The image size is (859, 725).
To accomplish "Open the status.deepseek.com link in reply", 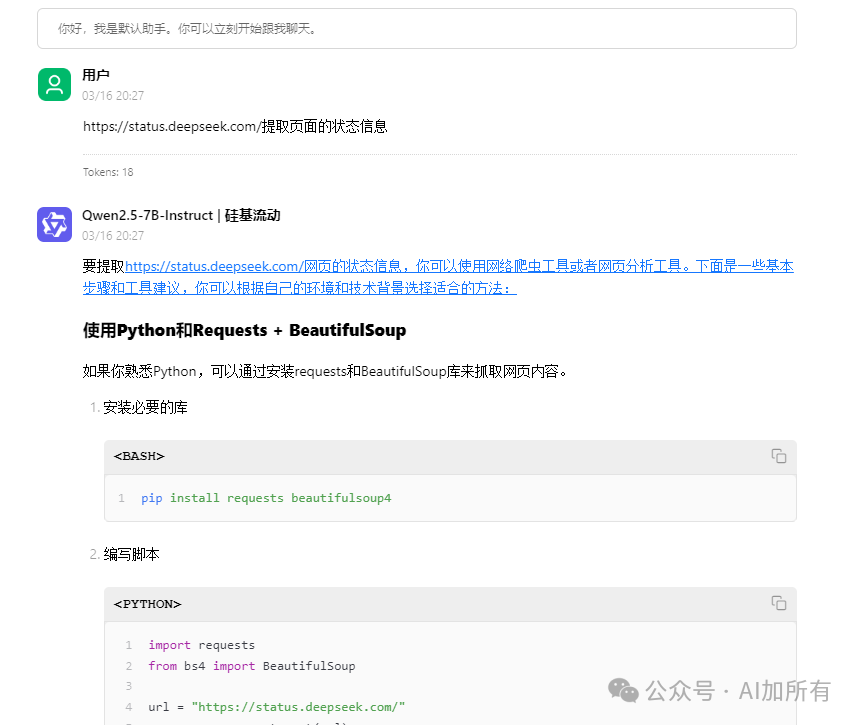I will click(x=438, y=277).
